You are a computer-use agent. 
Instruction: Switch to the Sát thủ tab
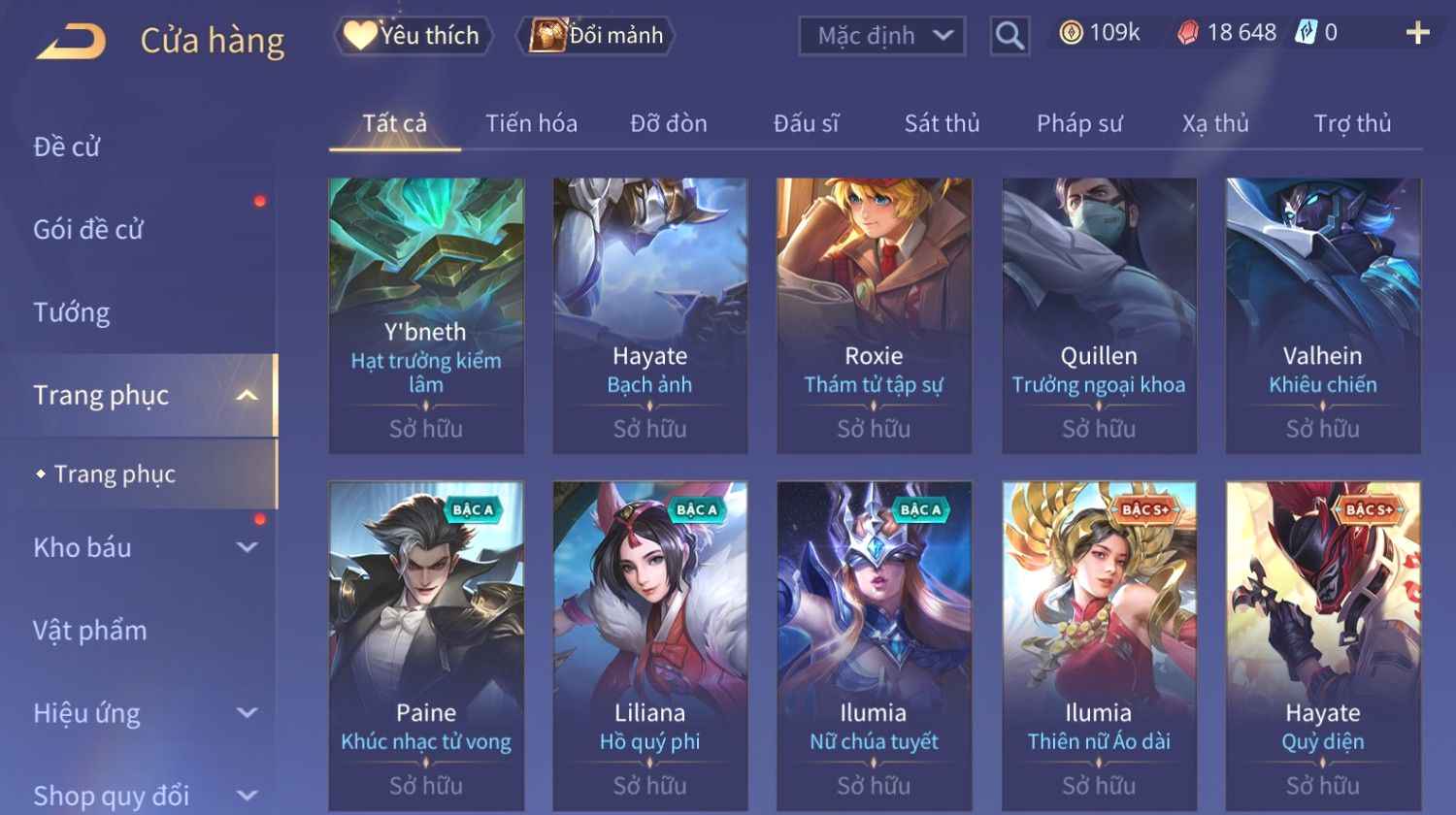[942, 123]
